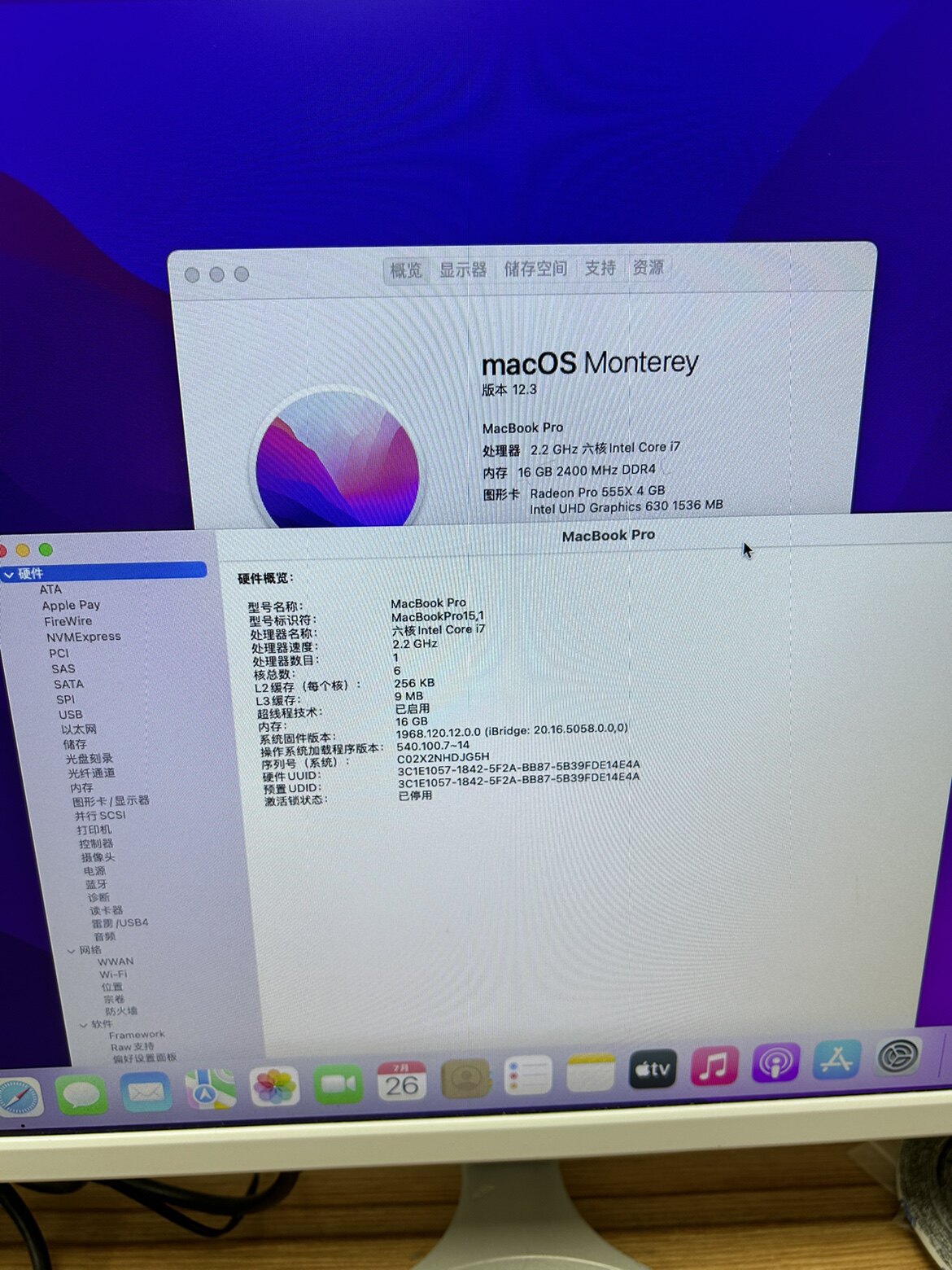This screenshot has height=1270, width=952.
Task: Select SPI in the sidebar
Action: tap(65, 699)
